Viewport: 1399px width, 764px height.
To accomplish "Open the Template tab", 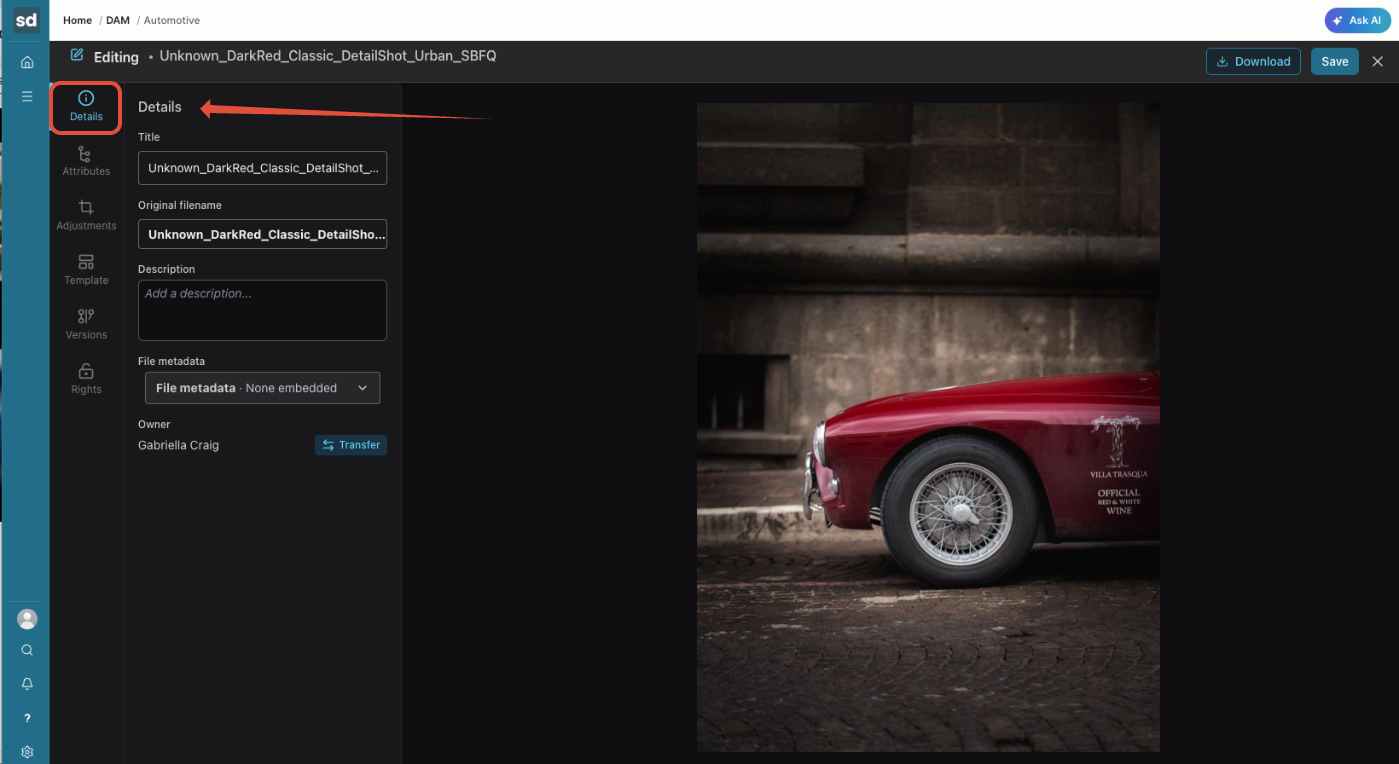I will click(x=86, y=271).
